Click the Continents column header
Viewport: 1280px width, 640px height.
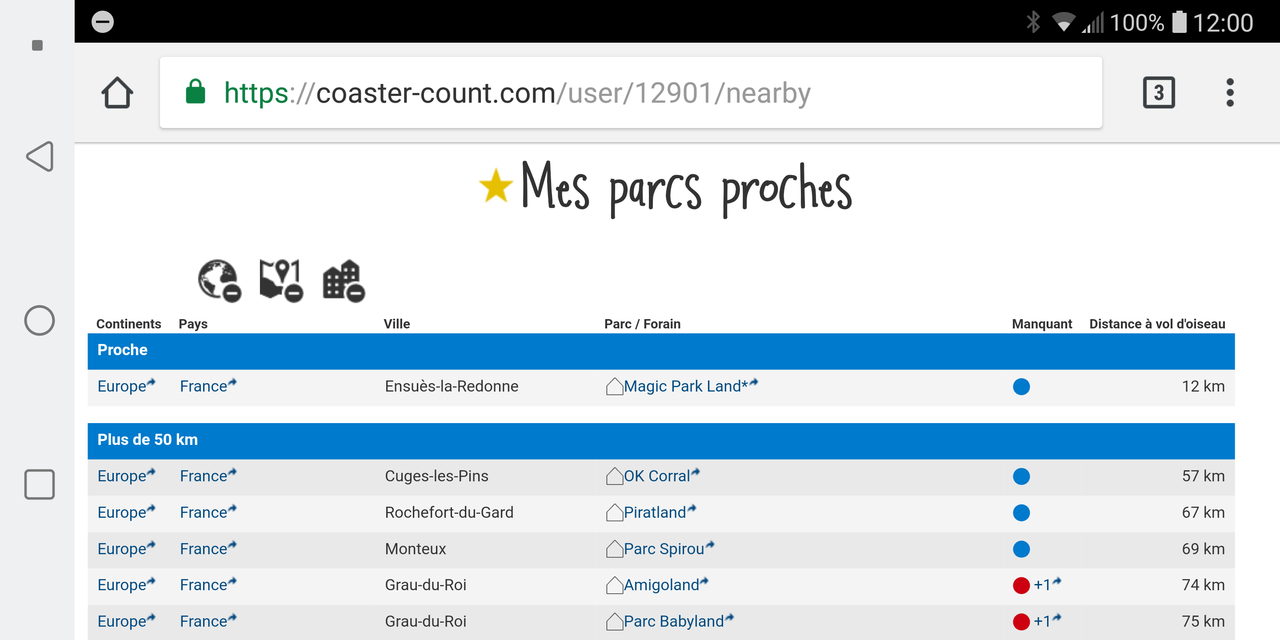(x=128, y=324)
